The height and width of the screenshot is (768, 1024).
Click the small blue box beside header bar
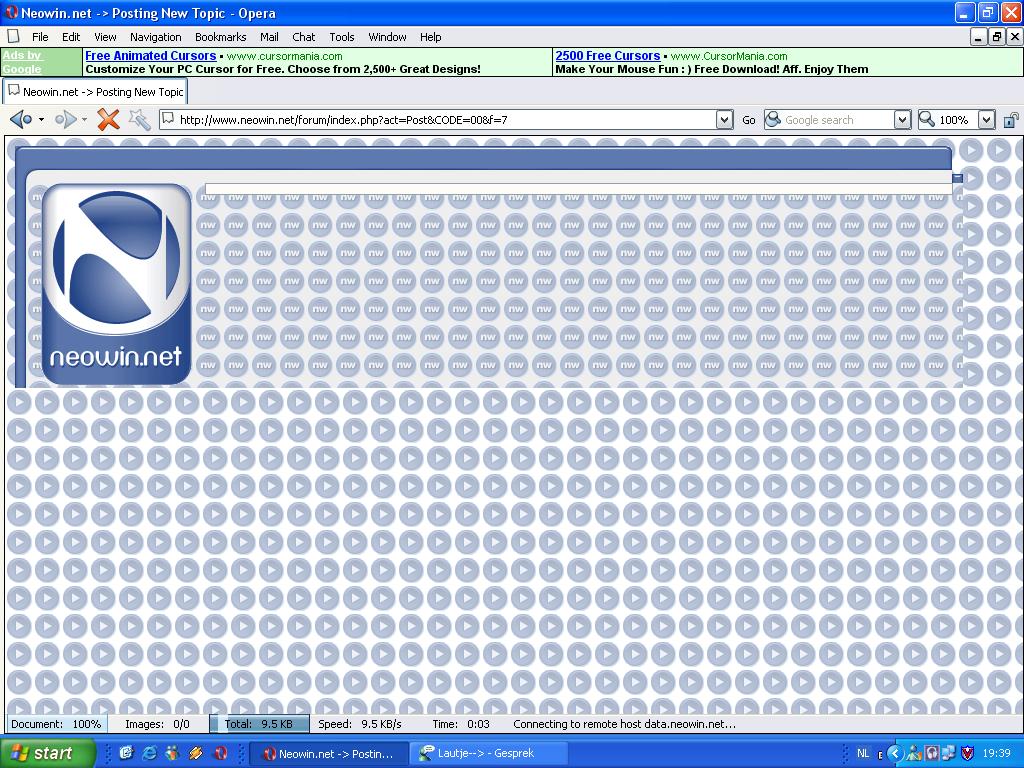[957, 178]
